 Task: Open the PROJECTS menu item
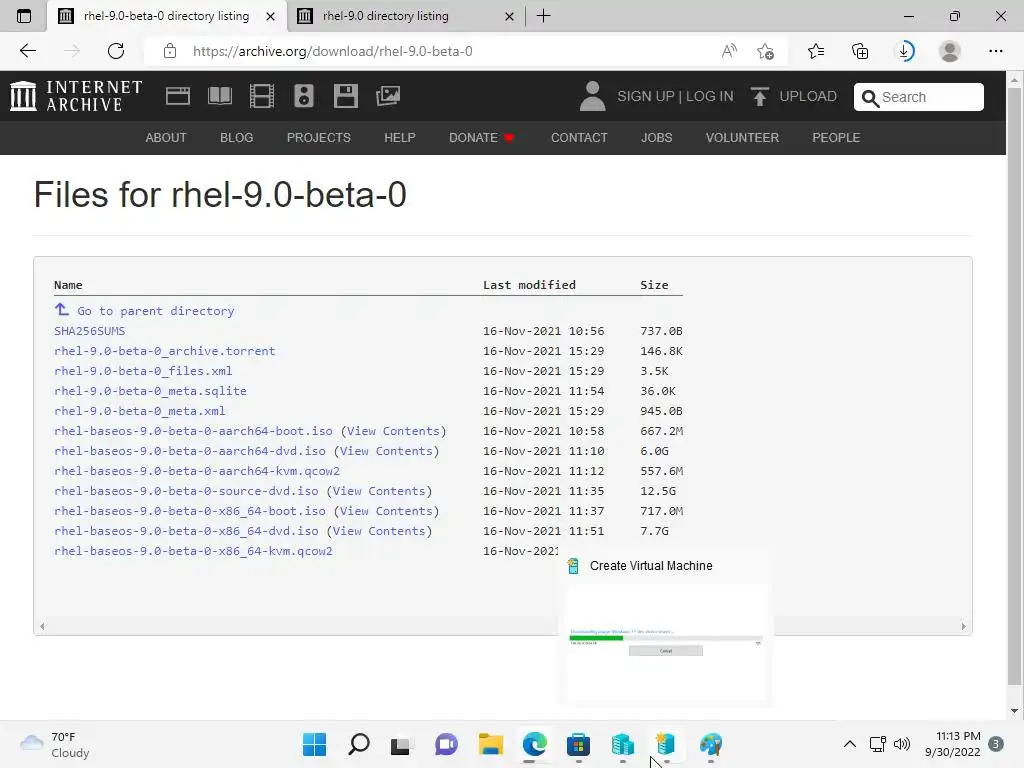319,138
